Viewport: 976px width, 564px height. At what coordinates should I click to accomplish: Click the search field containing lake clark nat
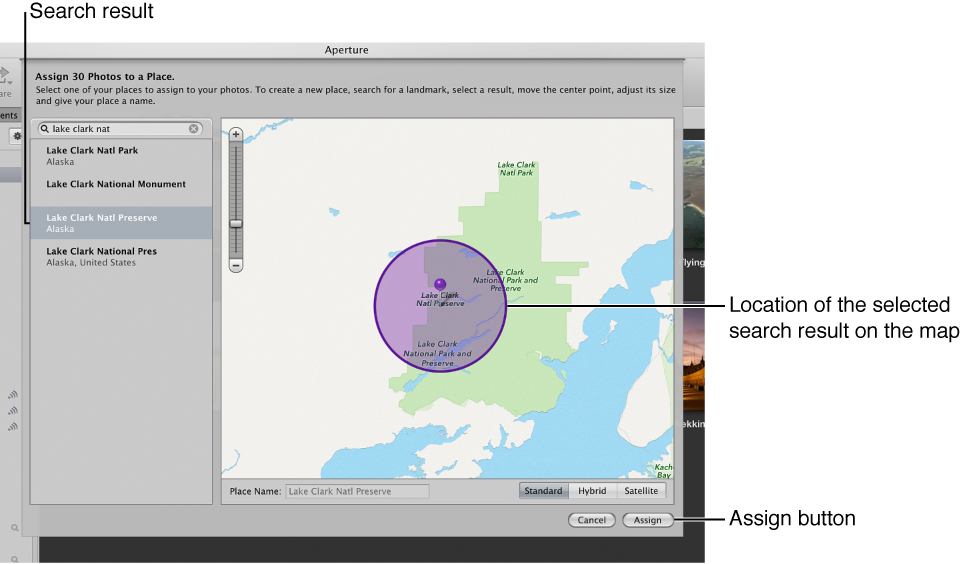coord(120,129)
